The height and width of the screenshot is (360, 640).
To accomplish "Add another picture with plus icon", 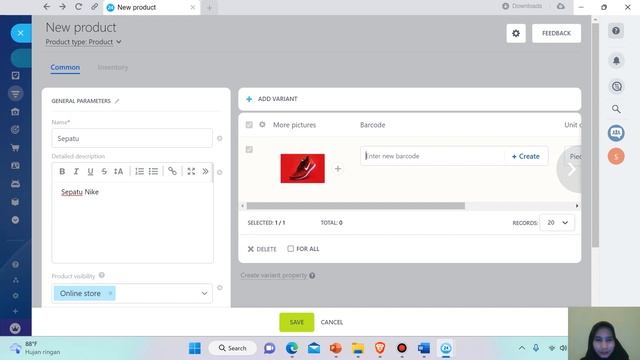I will click(x=338, y=169).
